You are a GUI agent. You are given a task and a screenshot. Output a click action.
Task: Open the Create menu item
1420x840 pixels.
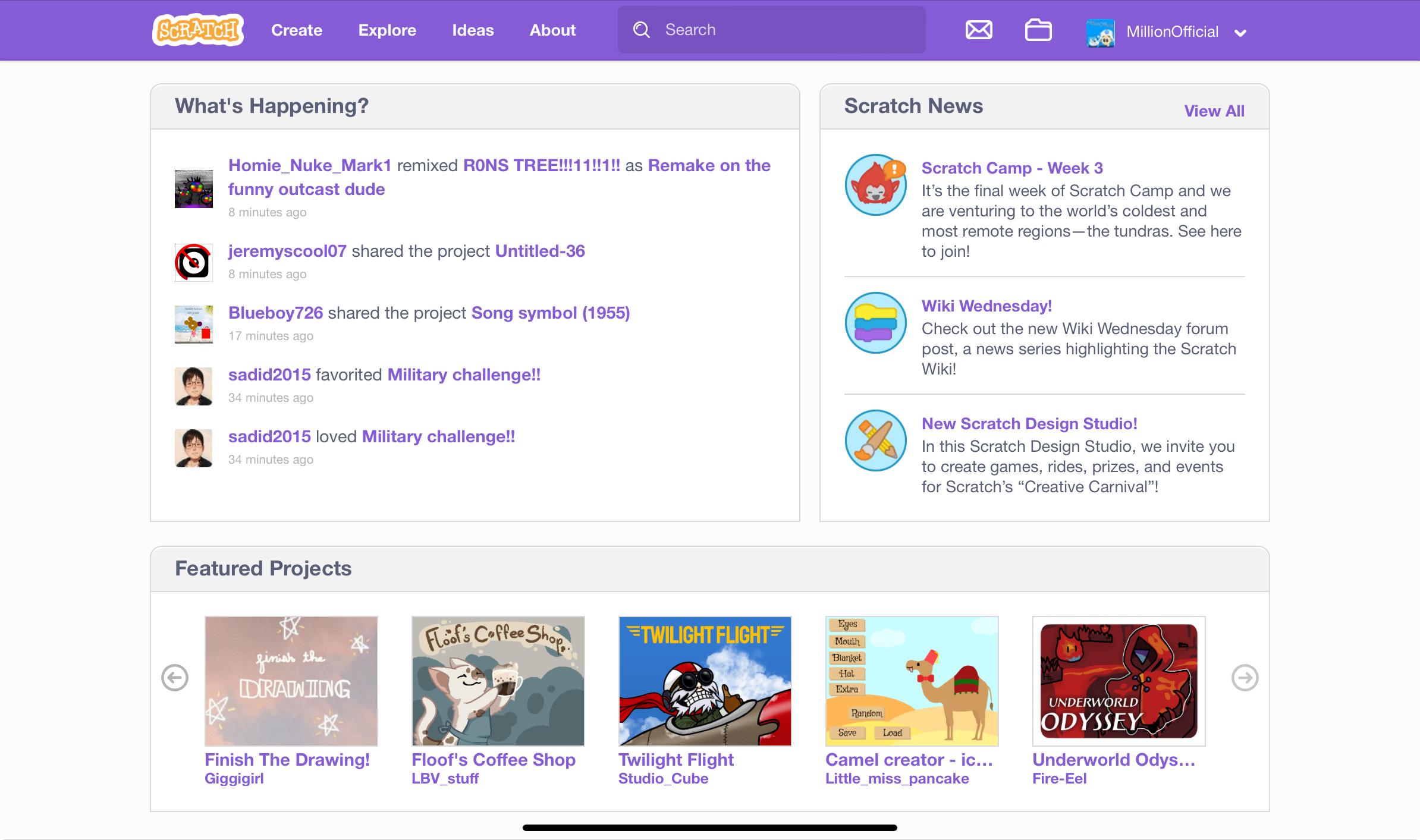pos(297,30)
